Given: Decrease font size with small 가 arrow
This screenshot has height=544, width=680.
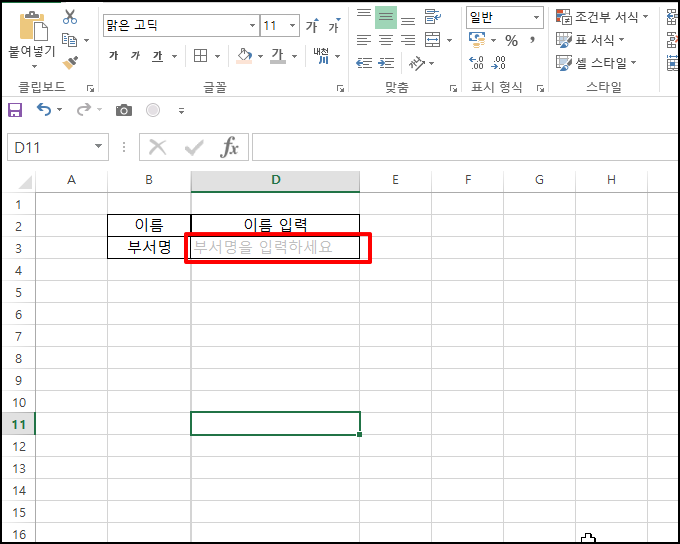Looking at the screenshot, I should [x=334, y=26].
